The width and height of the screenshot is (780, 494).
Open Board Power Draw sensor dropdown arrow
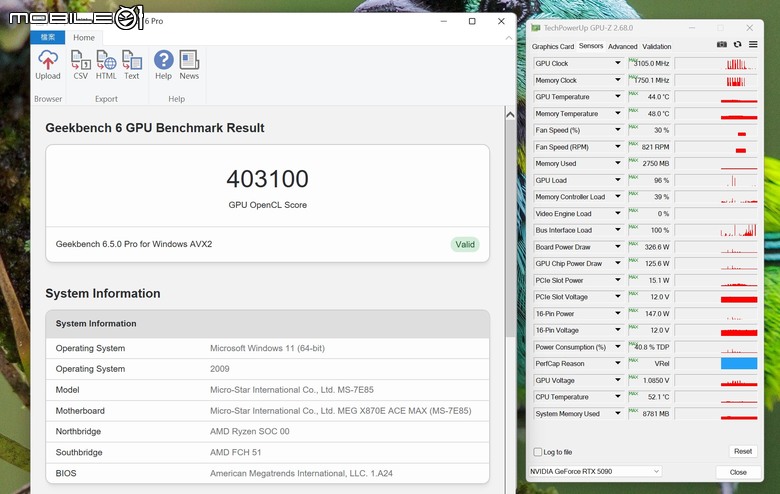(x=618, y=246)
